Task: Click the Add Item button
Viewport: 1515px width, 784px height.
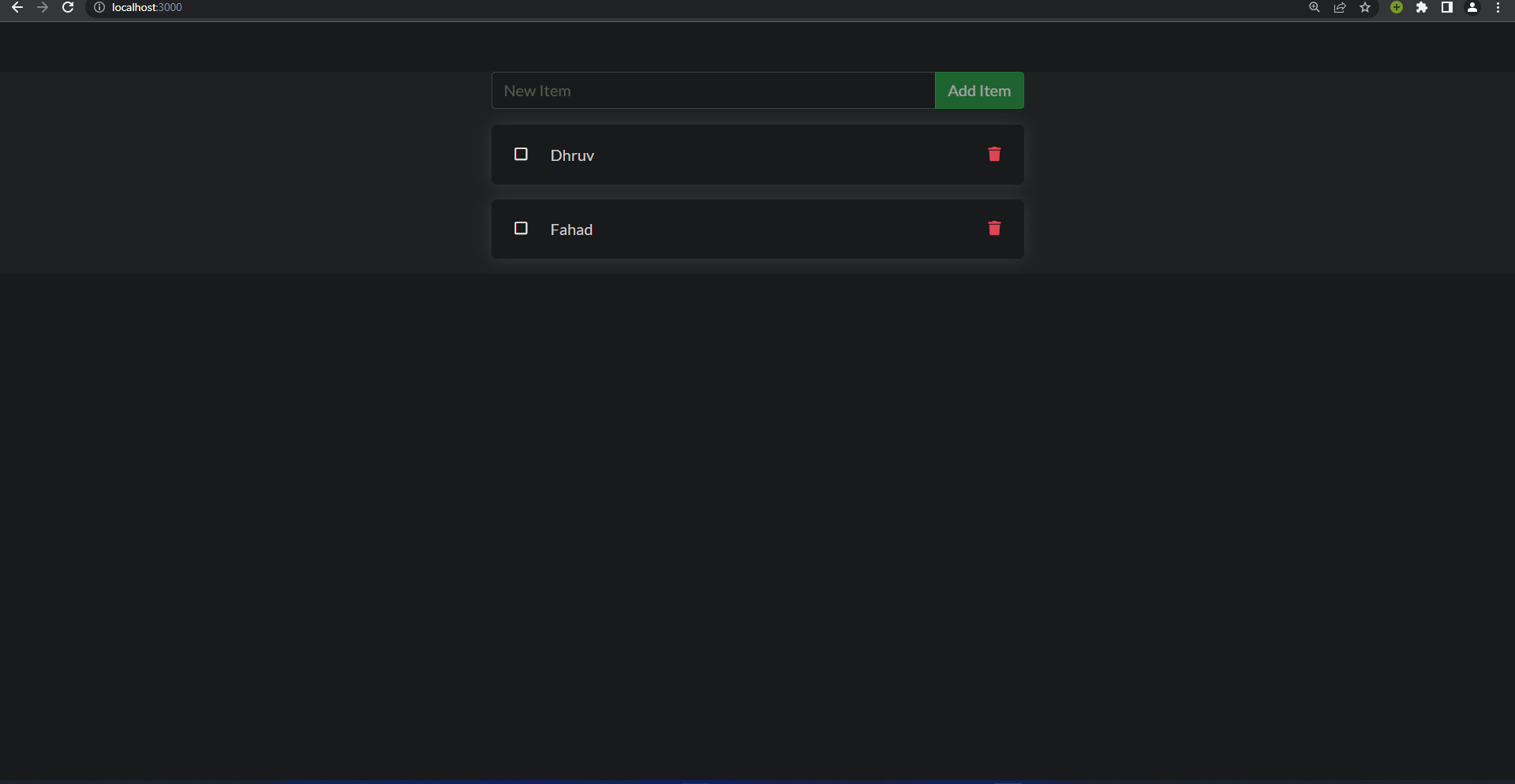Action: pos(978,90)
